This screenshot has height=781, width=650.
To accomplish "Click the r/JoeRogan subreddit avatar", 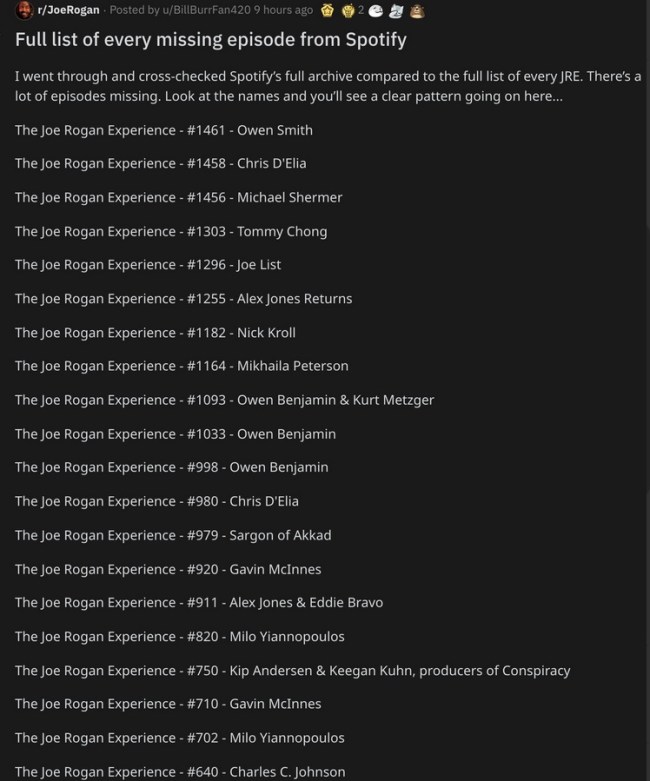I will (x=24, y=10).
